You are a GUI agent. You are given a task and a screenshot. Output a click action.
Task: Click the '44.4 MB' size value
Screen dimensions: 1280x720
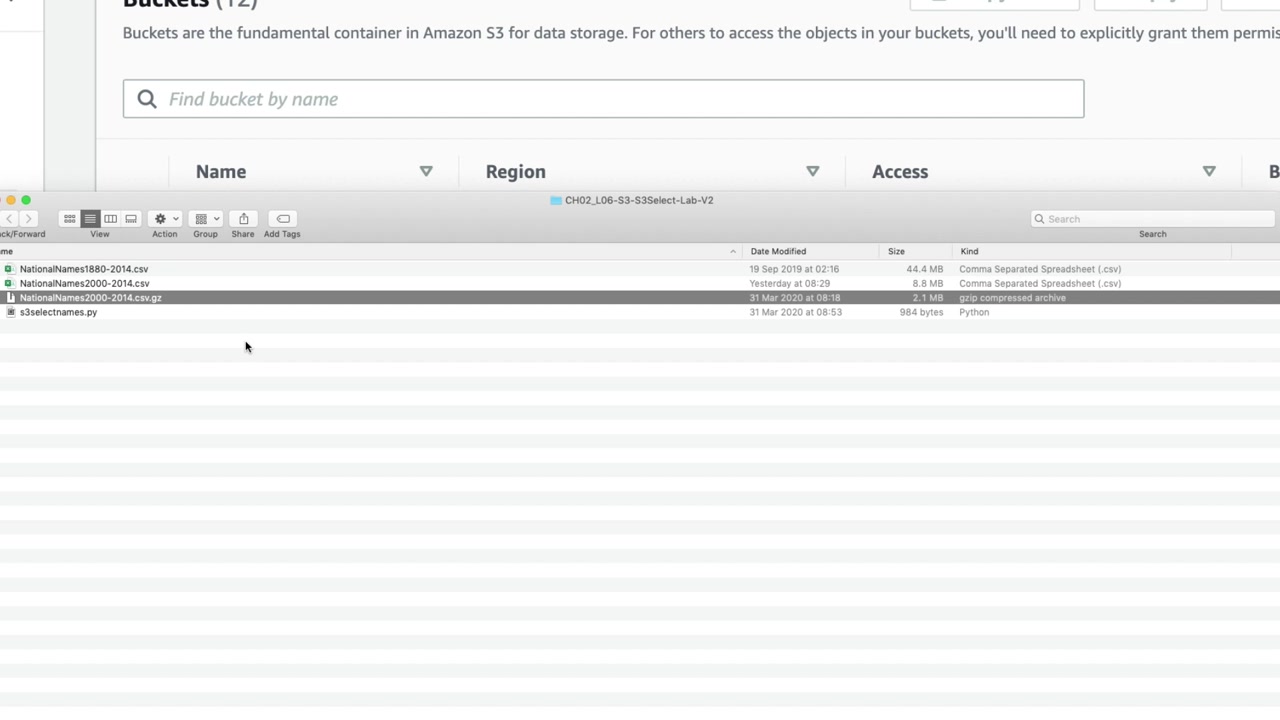925,269
